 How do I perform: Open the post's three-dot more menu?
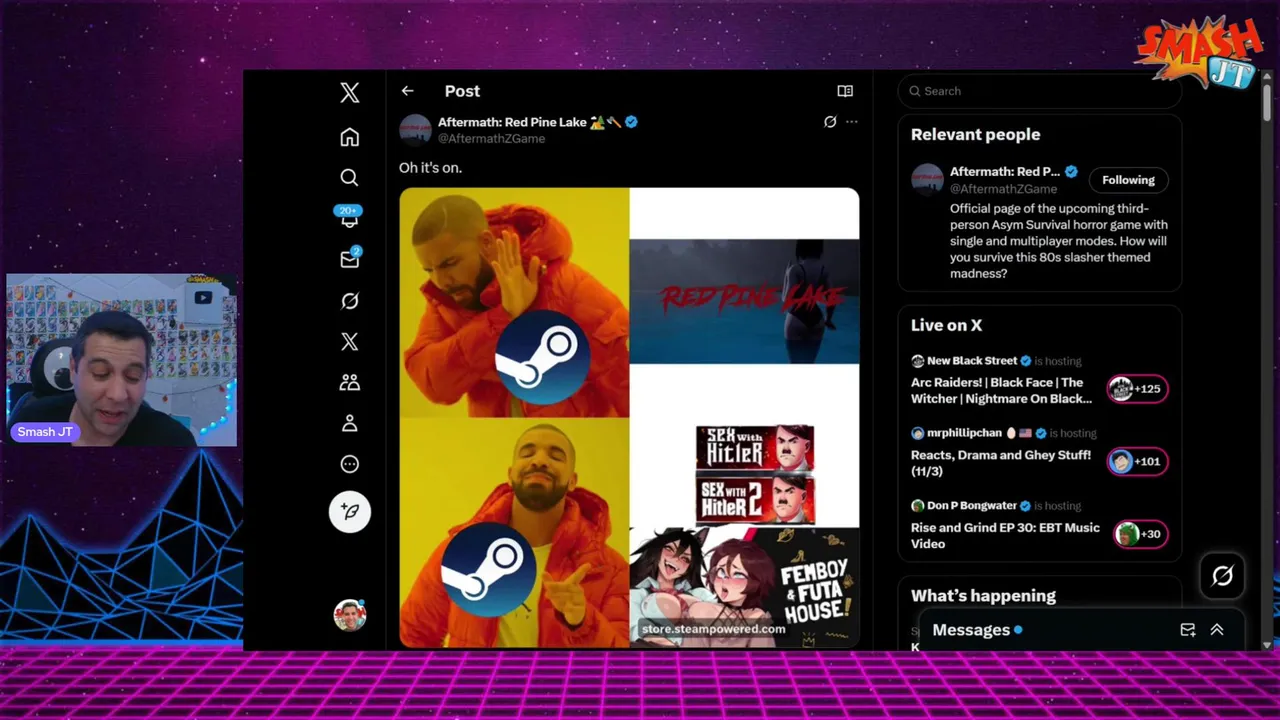(852, 122)
